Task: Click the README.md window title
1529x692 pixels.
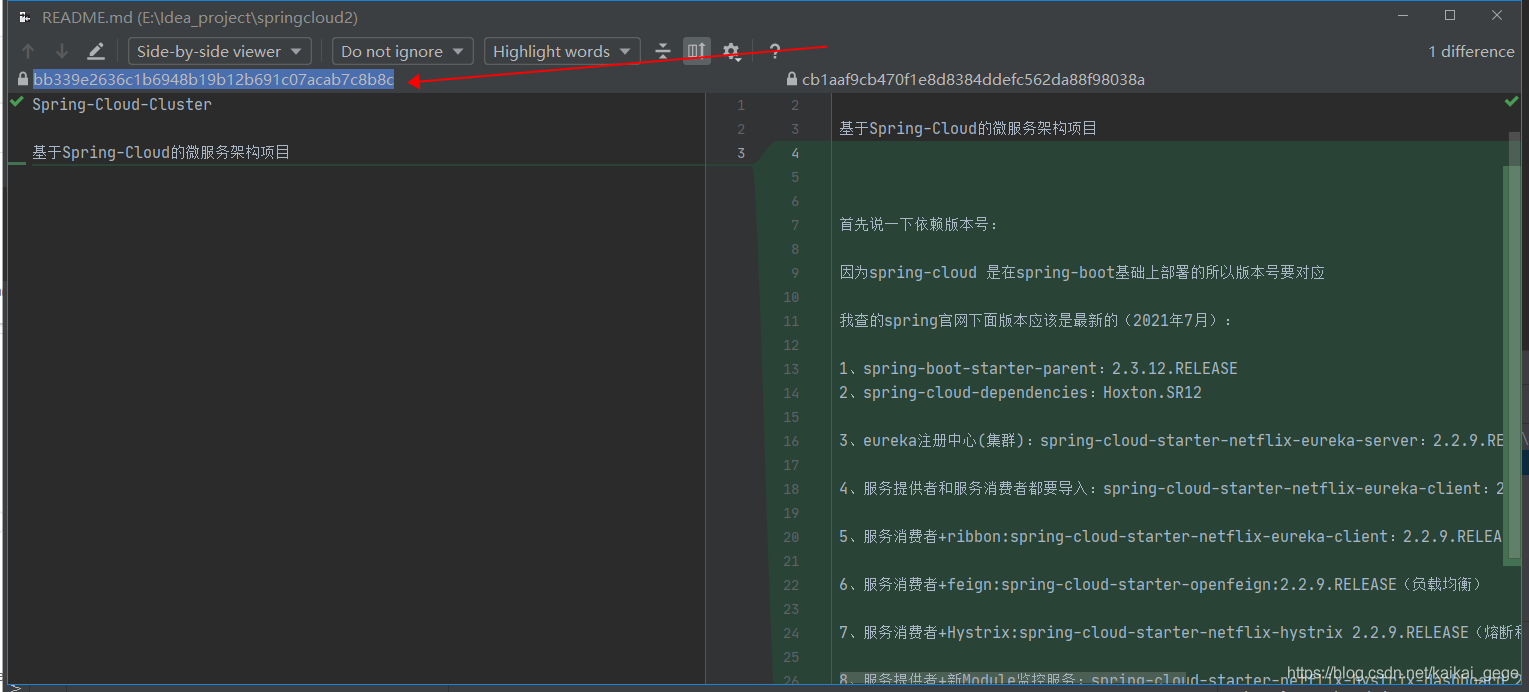Action: (x=199, y=17)
